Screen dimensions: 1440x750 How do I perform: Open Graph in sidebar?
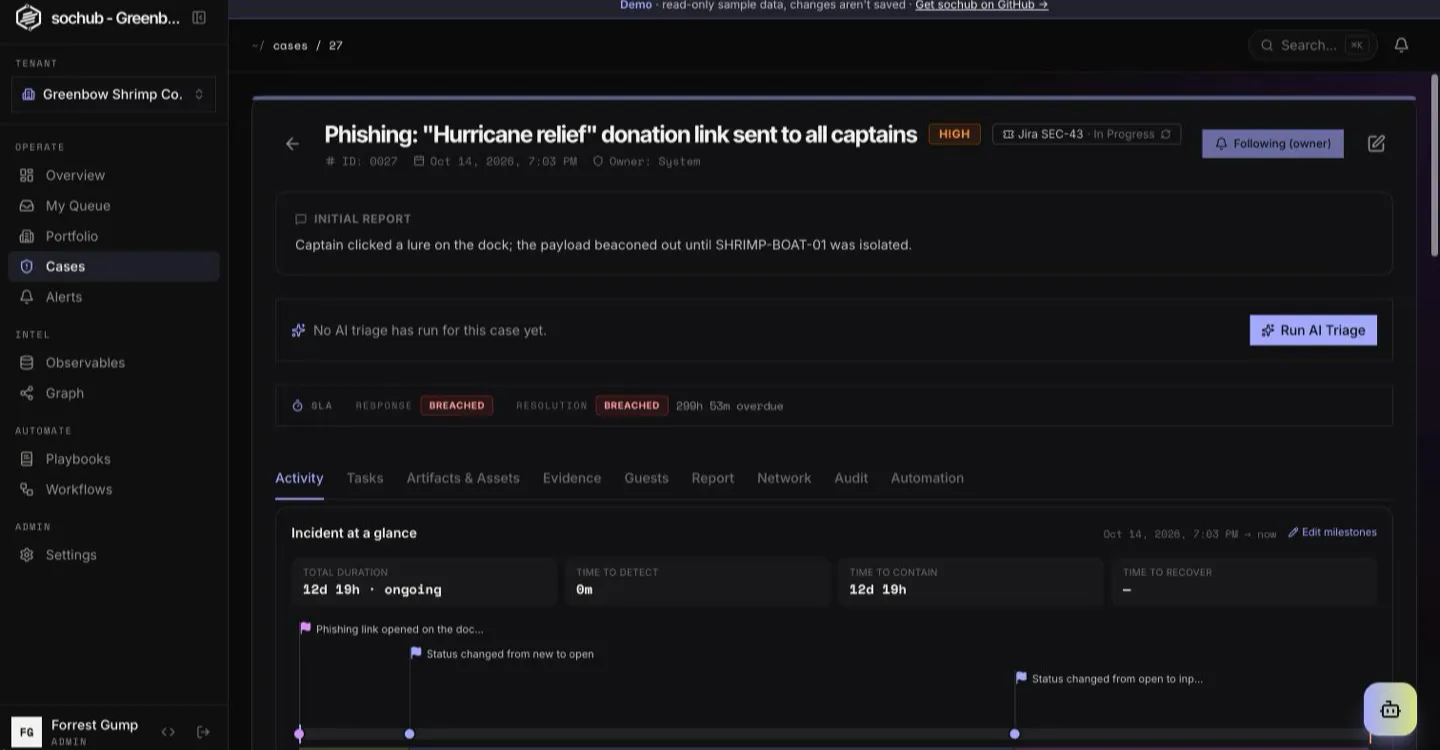pyautogui.click(x=114, y=393)
